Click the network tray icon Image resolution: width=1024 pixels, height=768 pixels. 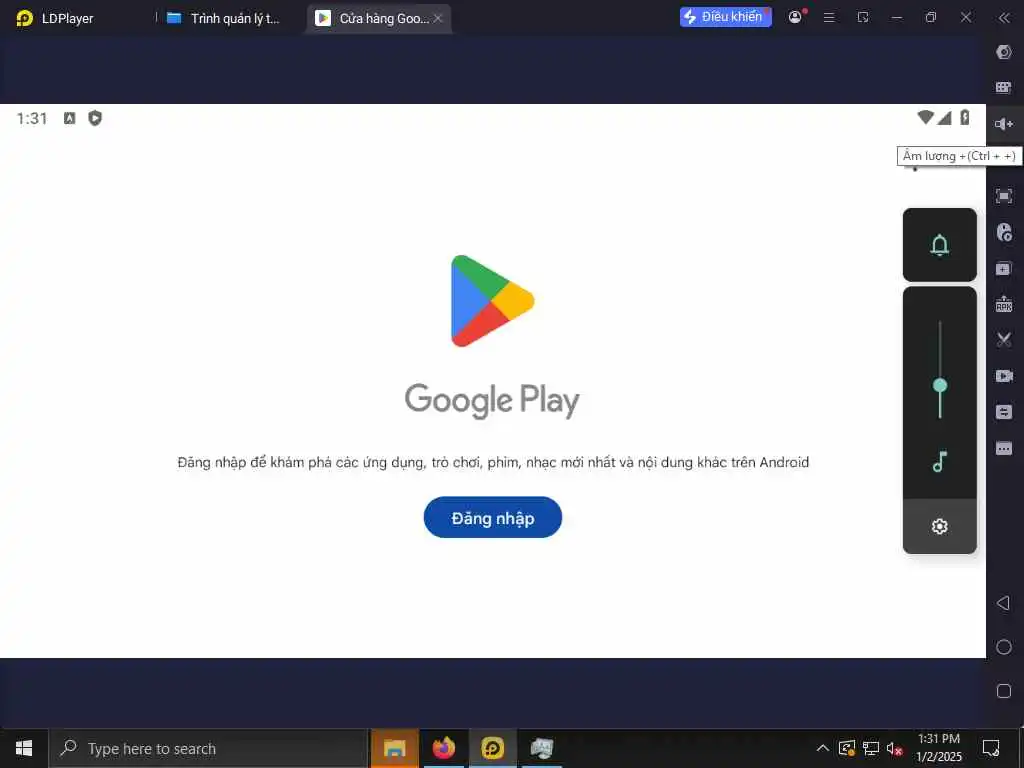pos(871,748)
